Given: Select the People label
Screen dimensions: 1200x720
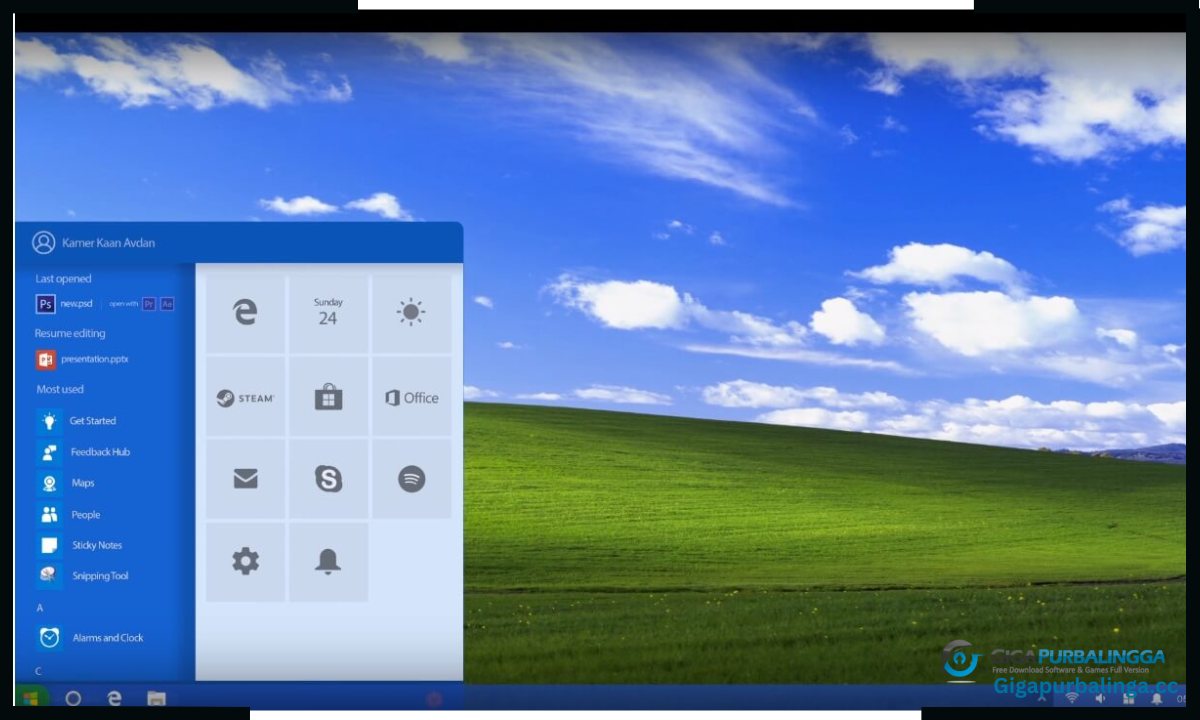Looking at the screenshot, I should [x=86, y=515].
